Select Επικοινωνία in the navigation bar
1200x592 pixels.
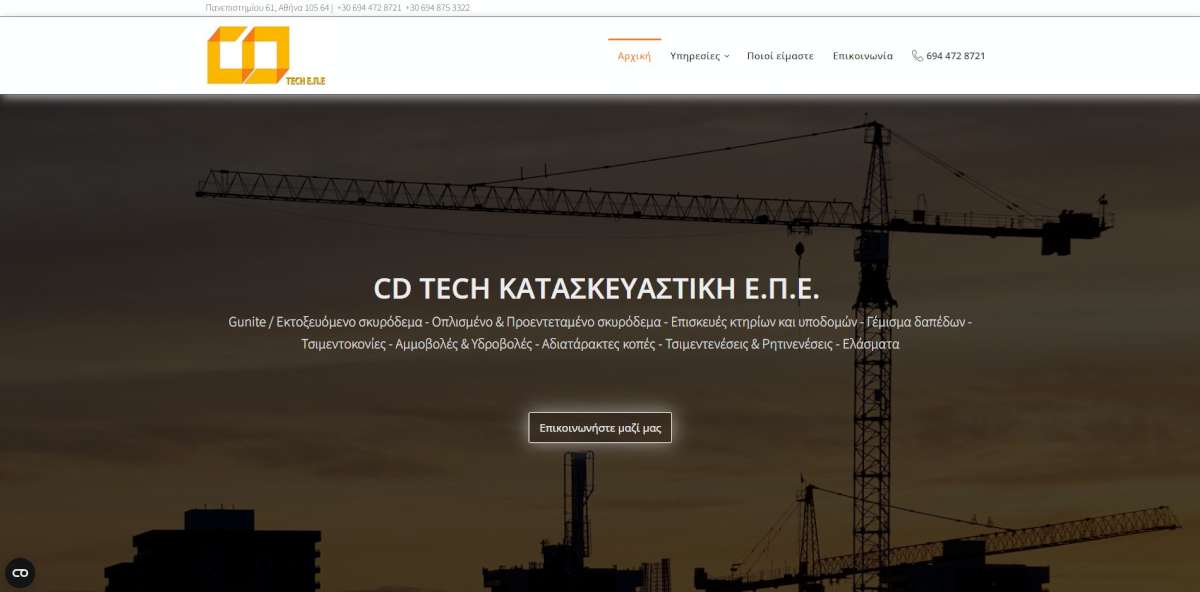[x=862, y=55]
